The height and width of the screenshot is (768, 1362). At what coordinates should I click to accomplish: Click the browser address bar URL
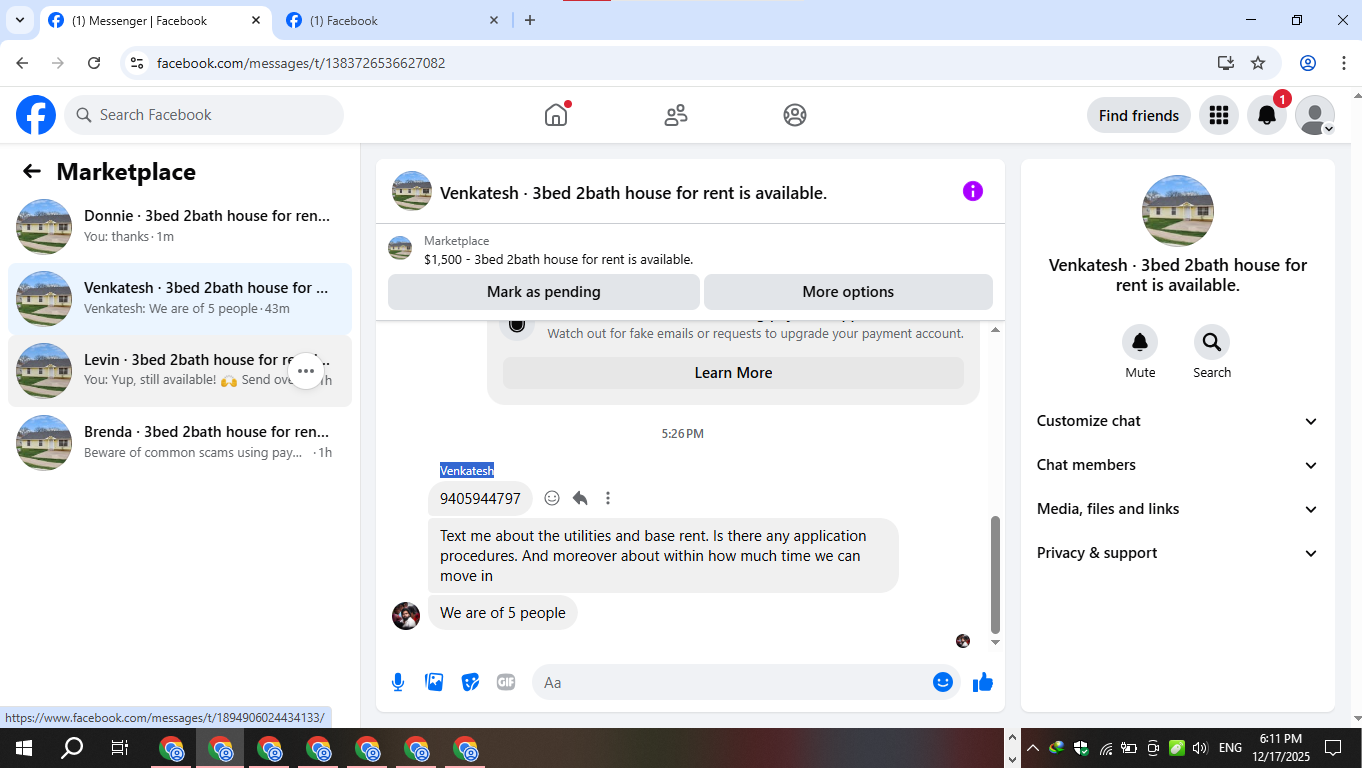tap(301, 63)
